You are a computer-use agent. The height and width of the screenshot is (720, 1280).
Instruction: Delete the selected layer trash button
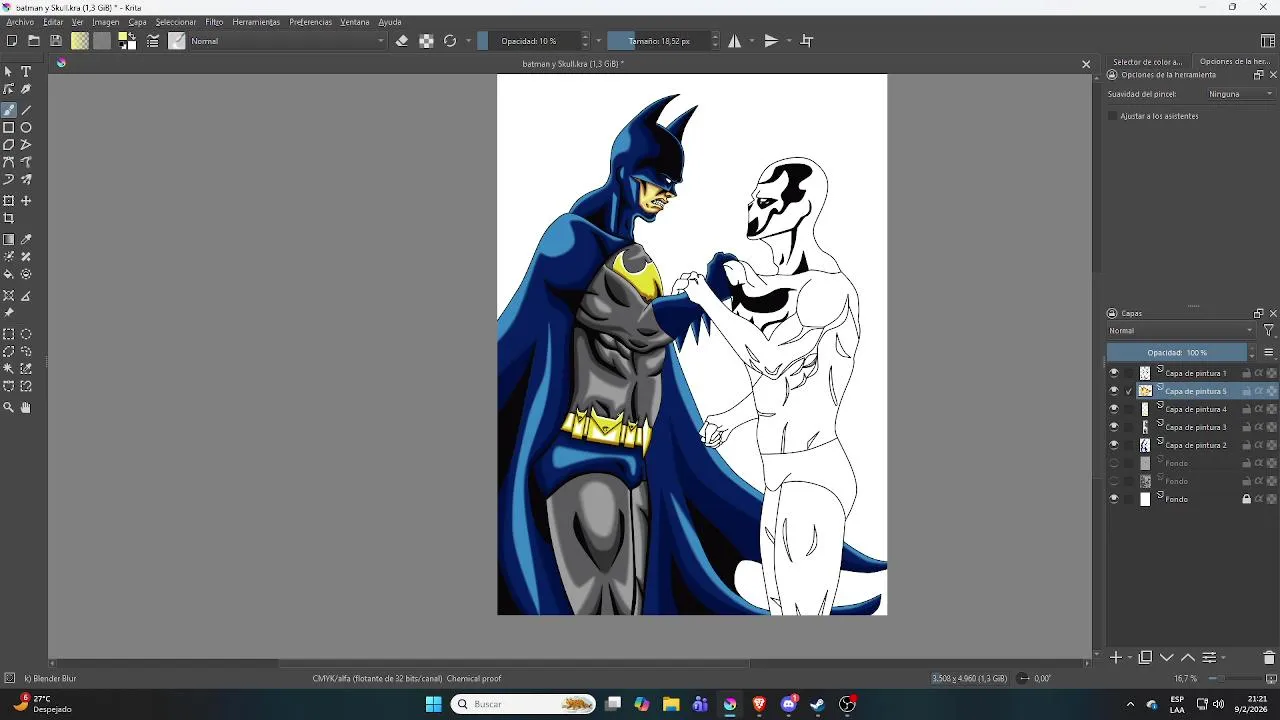pos(1269,658)
